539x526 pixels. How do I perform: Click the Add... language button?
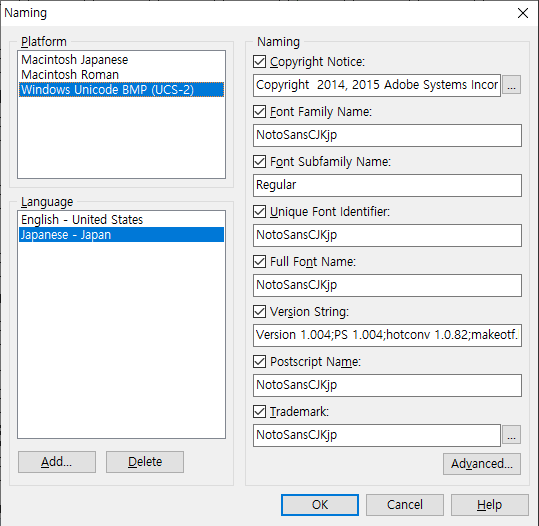click(x=57, y=462)
